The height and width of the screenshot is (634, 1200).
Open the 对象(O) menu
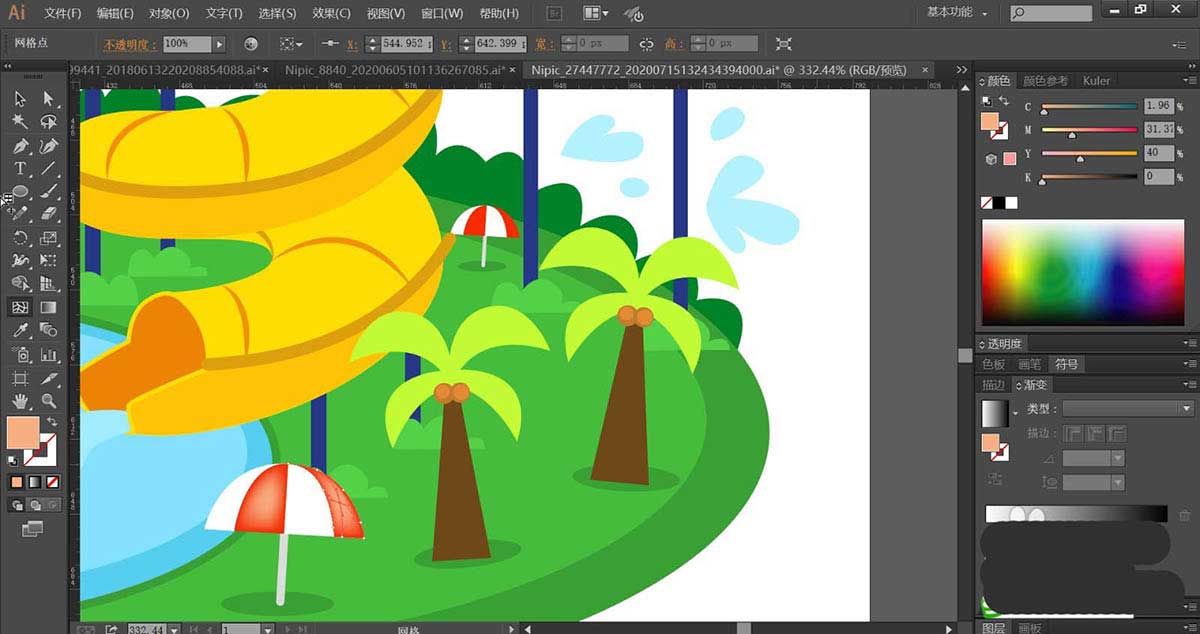[169, 13]
